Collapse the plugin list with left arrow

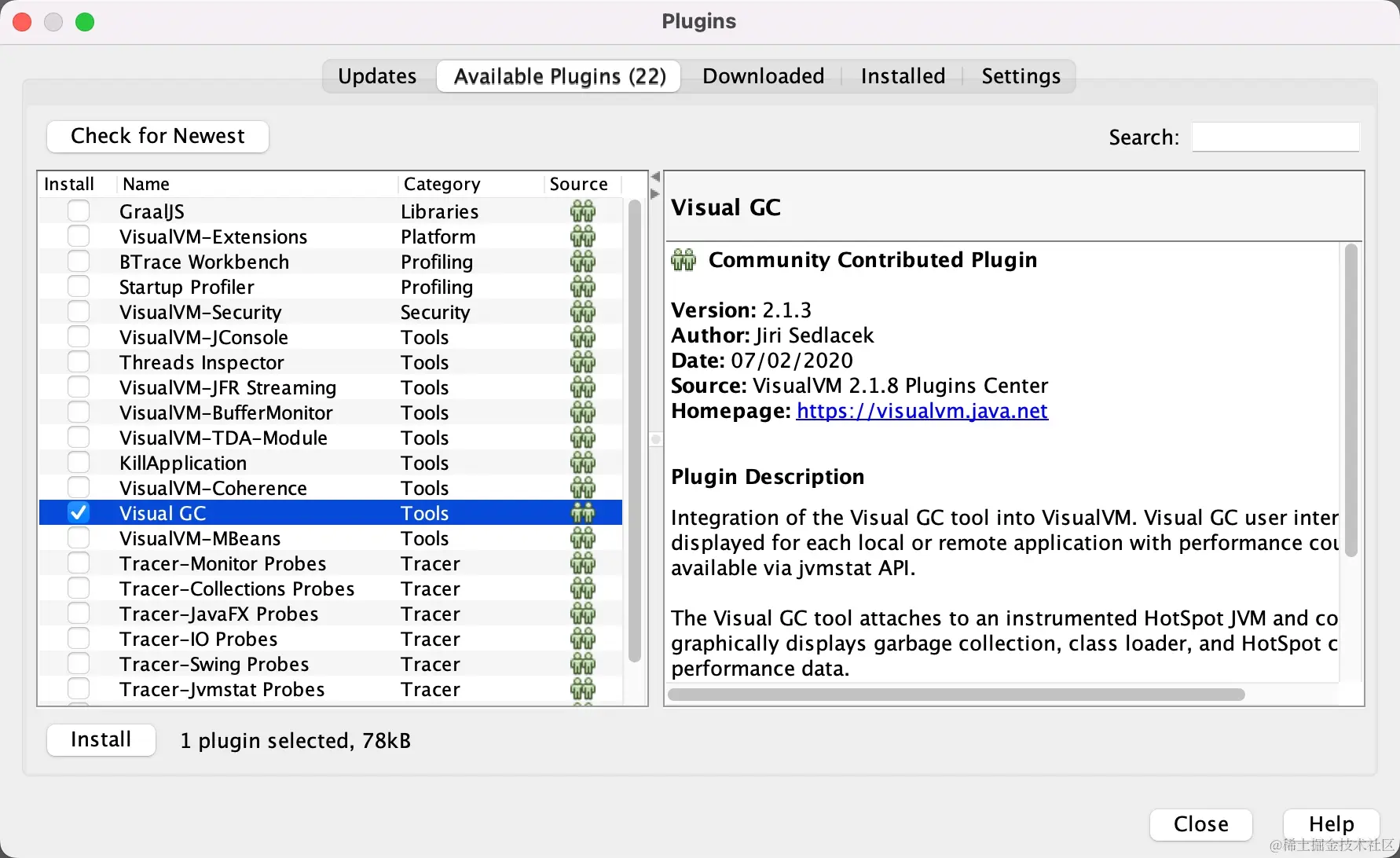pos(655,177)
